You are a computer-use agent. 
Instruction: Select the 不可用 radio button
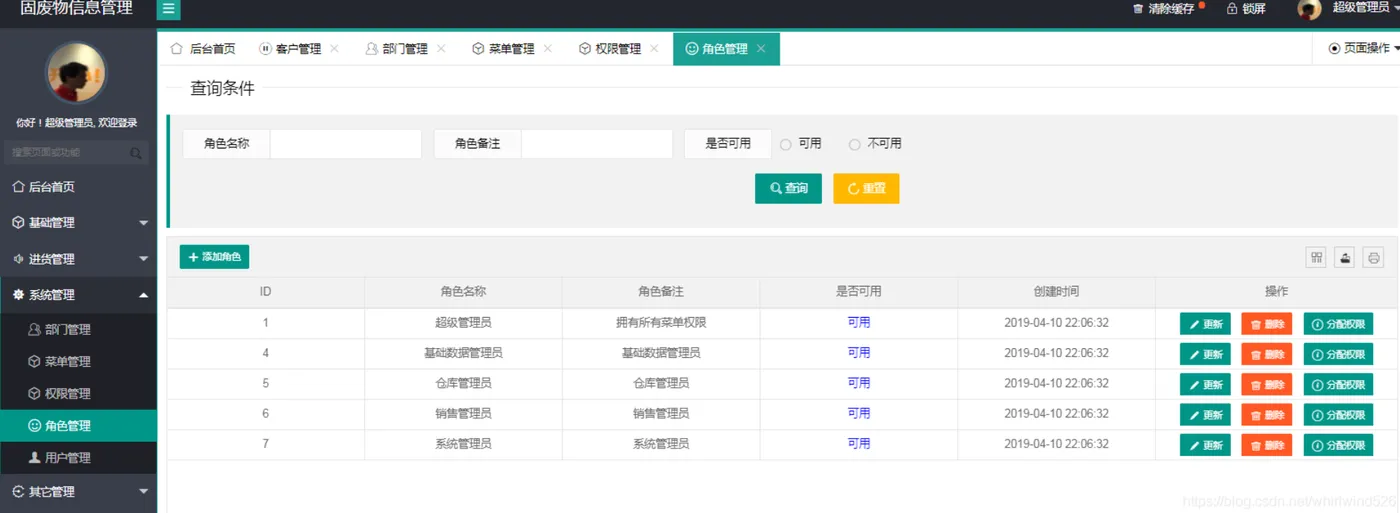click(x=855, y=144)
